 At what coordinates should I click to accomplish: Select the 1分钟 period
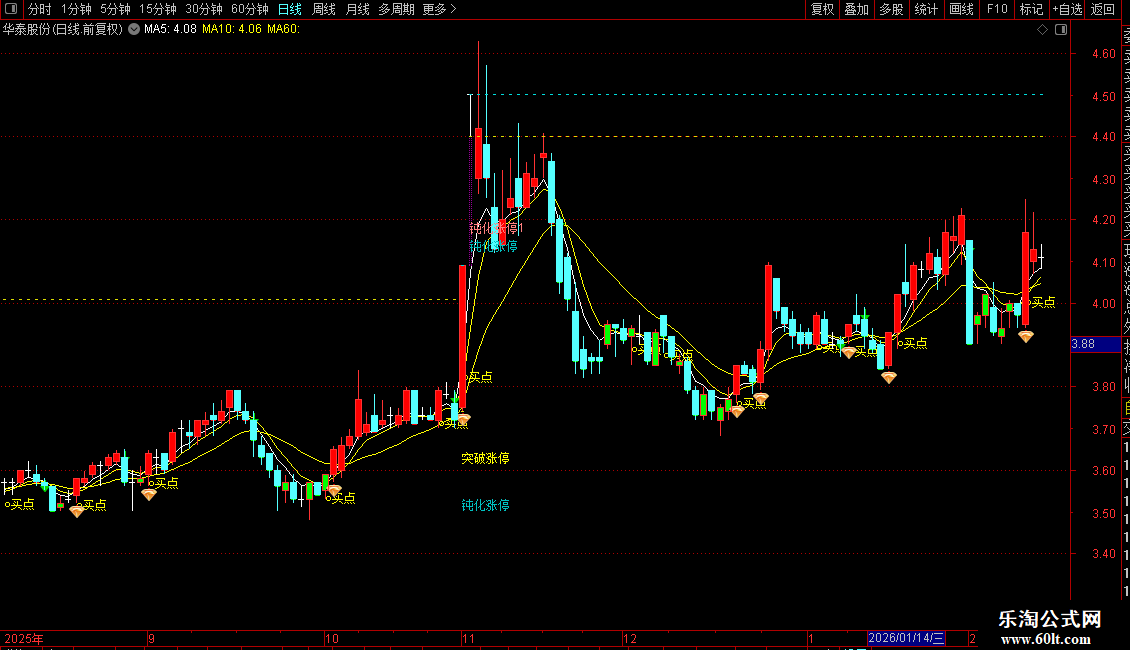76,9
